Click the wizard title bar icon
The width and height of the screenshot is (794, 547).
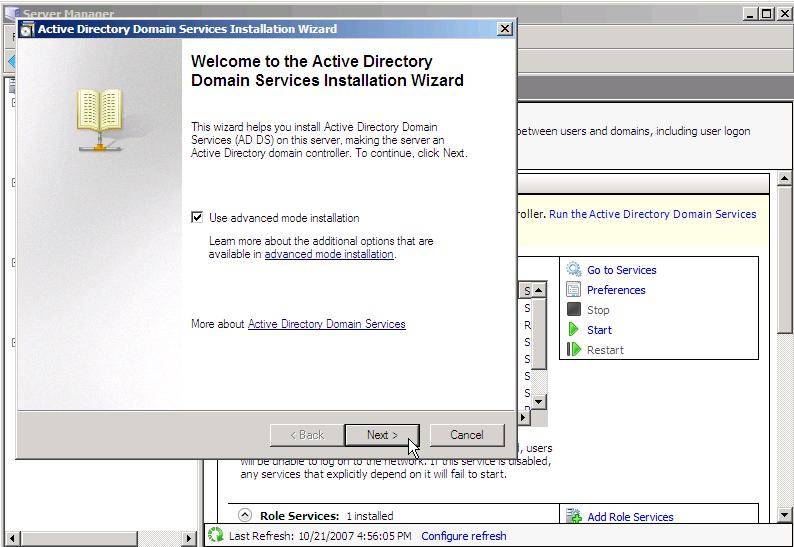pos(27,29)
